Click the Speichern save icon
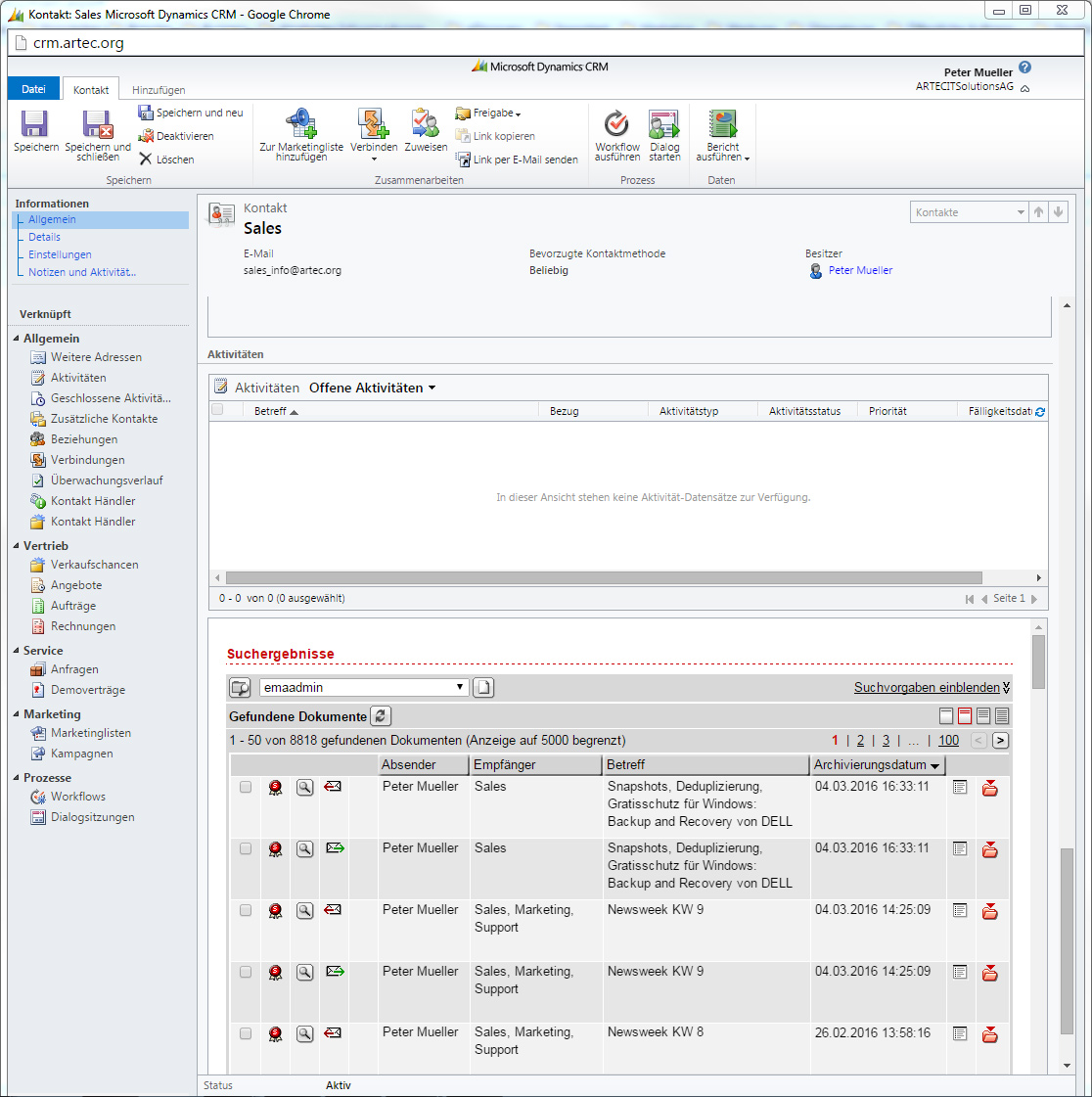The image size is (1092, 1097). 35,125
